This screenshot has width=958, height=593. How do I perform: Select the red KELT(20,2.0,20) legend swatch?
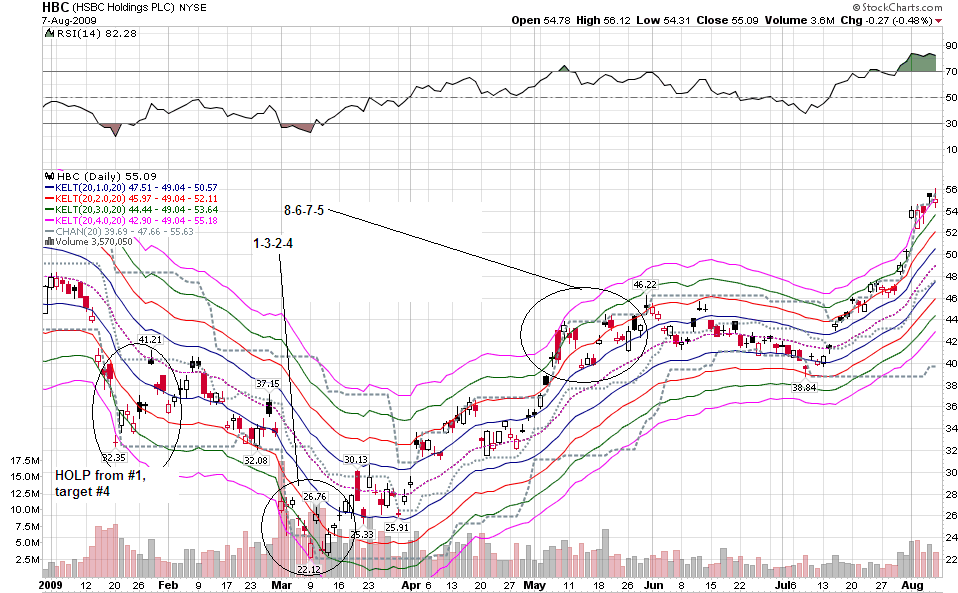tap(49, 199)
